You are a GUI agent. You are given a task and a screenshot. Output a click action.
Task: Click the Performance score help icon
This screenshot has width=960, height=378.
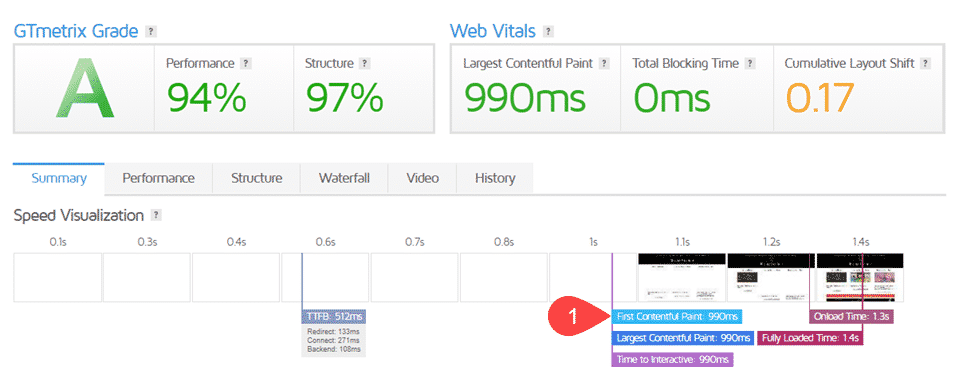click(246, 63)
